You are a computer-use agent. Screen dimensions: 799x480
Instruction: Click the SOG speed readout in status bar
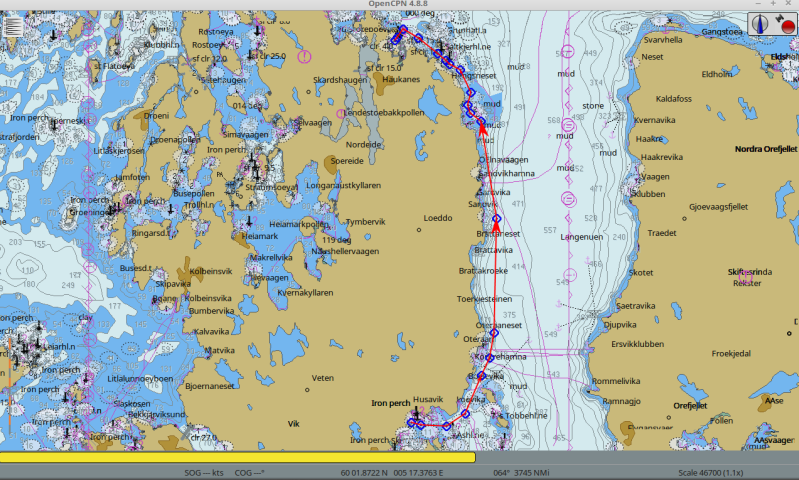(x=207, y=472)
